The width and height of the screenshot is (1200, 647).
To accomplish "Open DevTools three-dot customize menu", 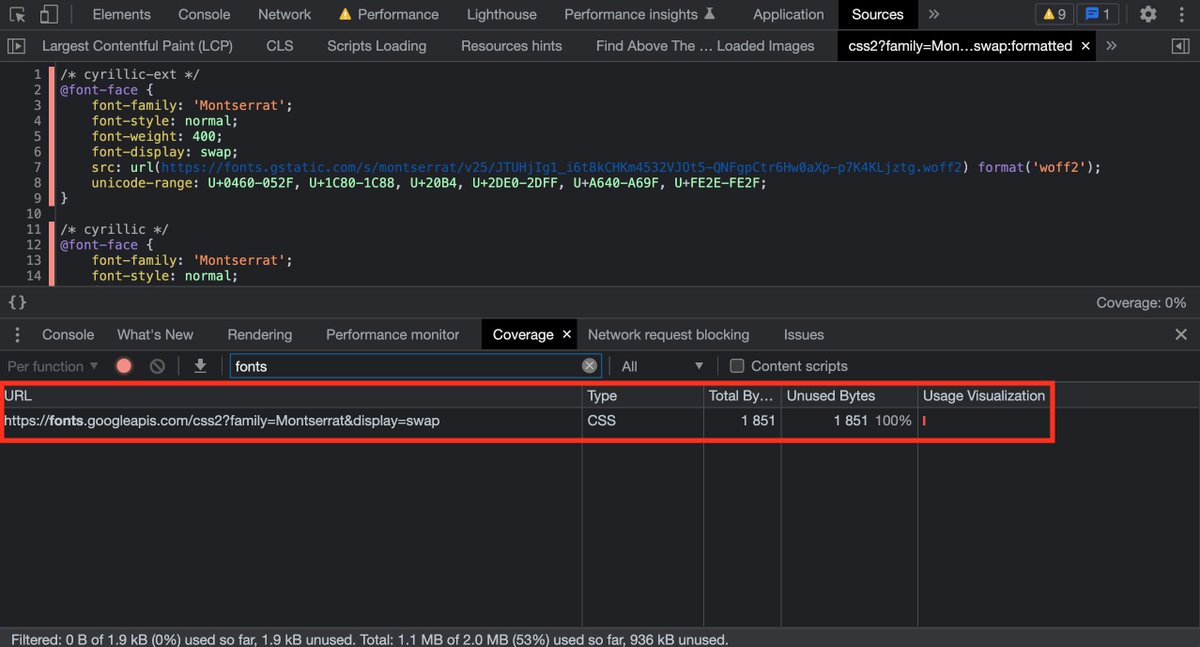I will pos(1181,14).
